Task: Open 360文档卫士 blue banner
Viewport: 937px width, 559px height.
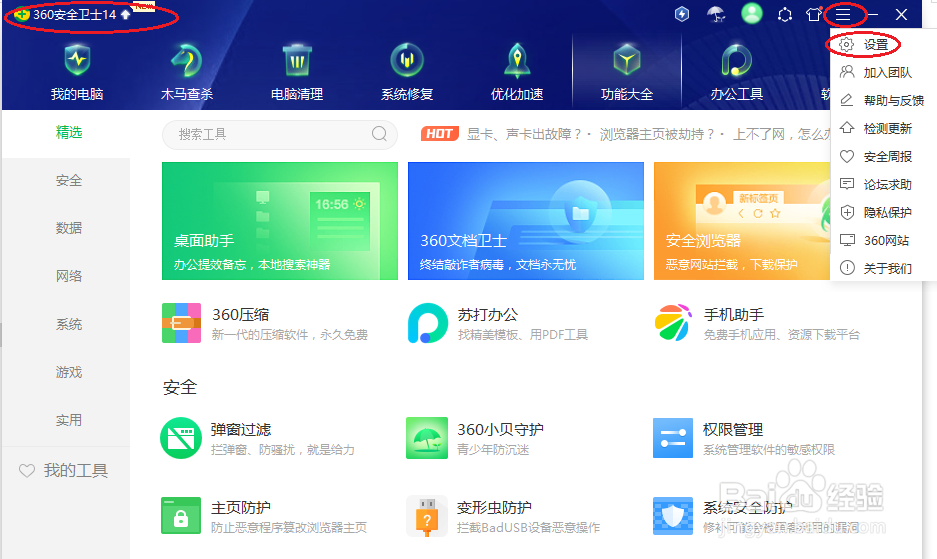Action: (526, 221)
